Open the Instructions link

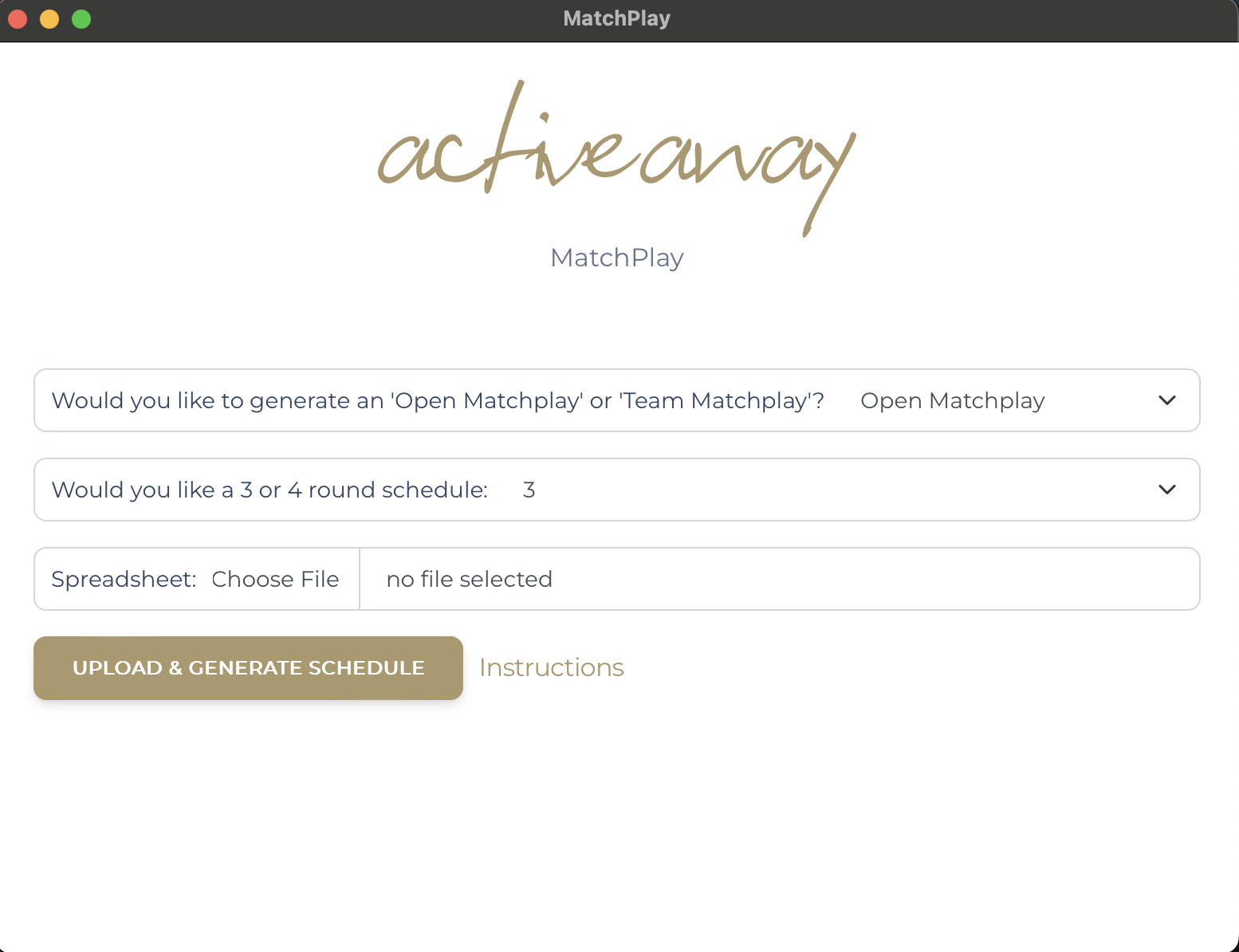coord(552,667)
